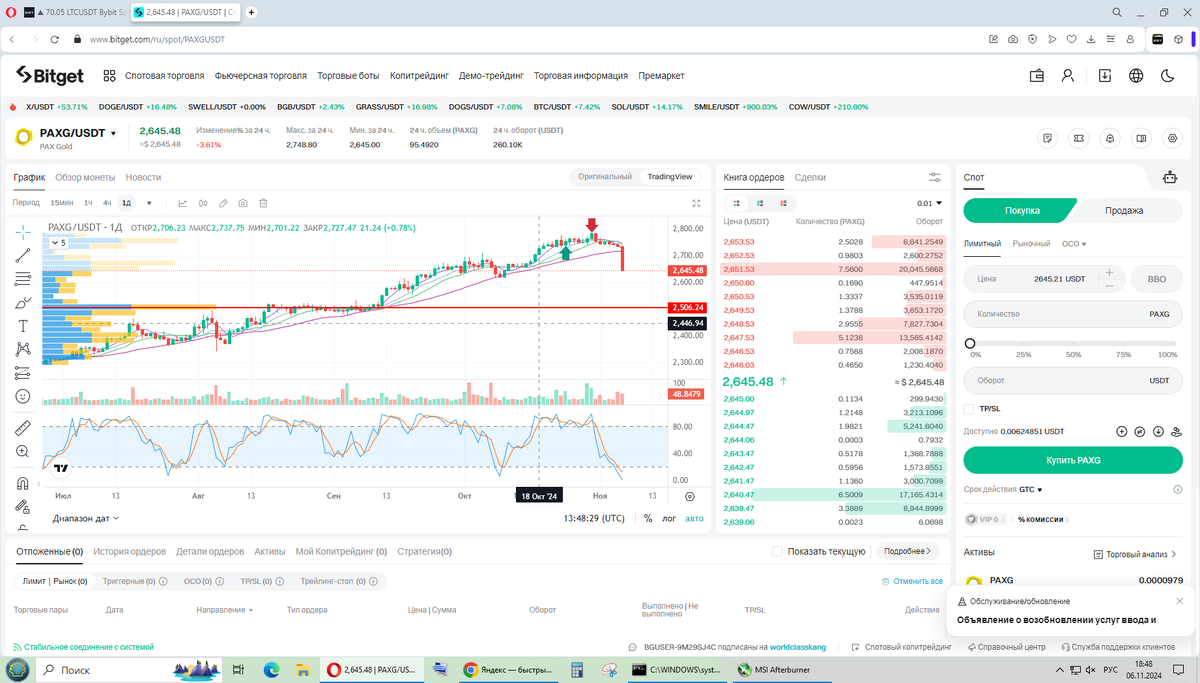Show only asks in order book
1200x683 pixels.
pyautogui.click(x=784, y=203)
